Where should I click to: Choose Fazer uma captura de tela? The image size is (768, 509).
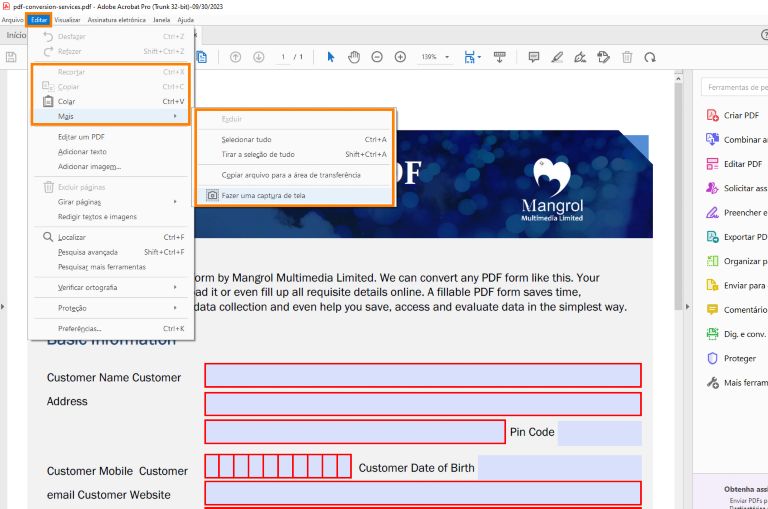(x=295, y=195)
